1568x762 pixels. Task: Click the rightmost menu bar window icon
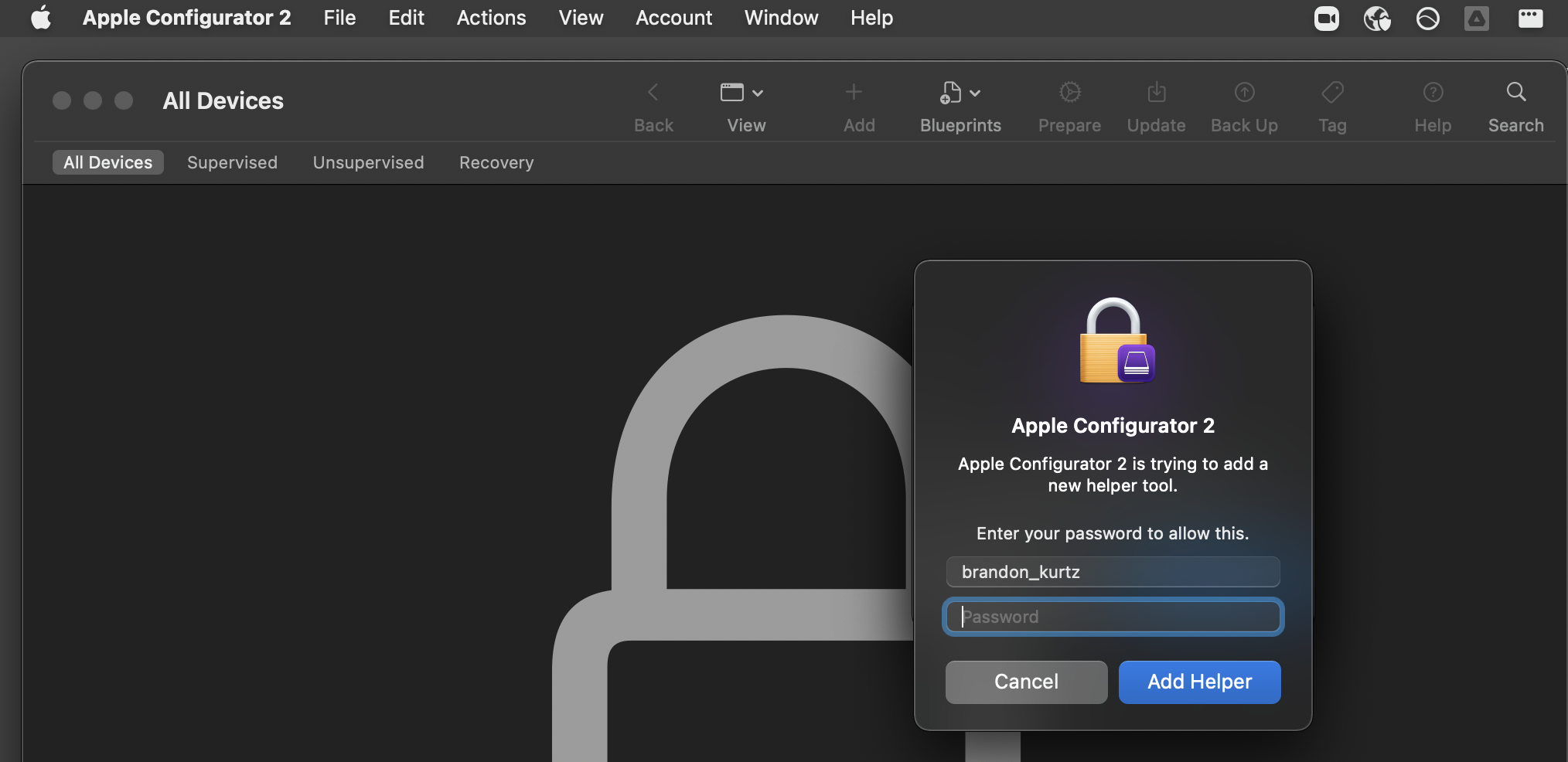[1530, 18]
